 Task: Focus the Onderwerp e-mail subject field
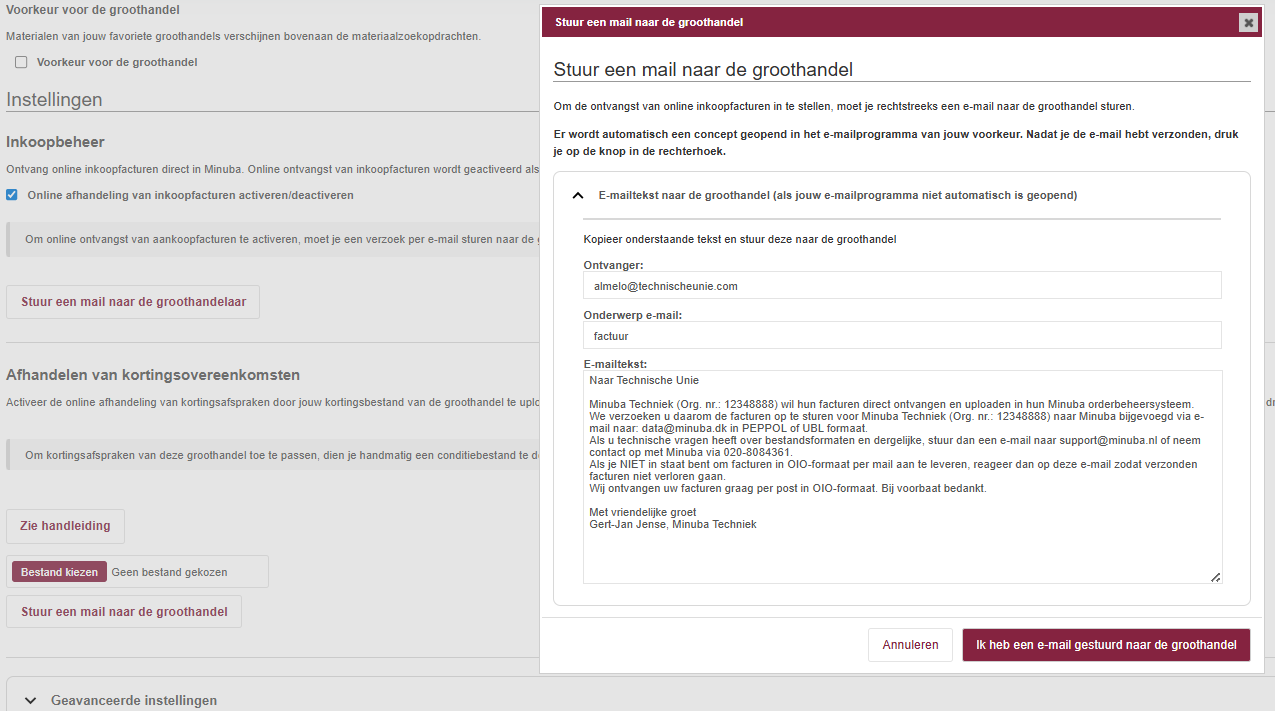[902, 336]
